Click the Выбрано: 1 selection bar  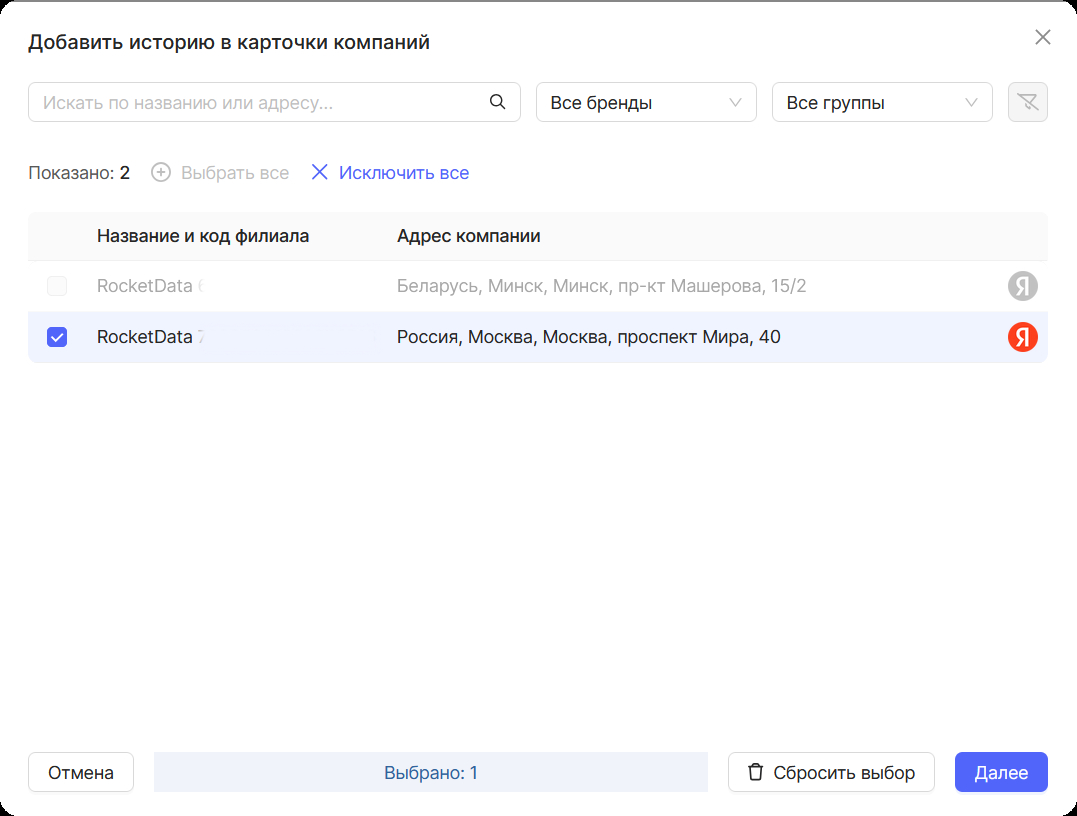click(430, 772)
